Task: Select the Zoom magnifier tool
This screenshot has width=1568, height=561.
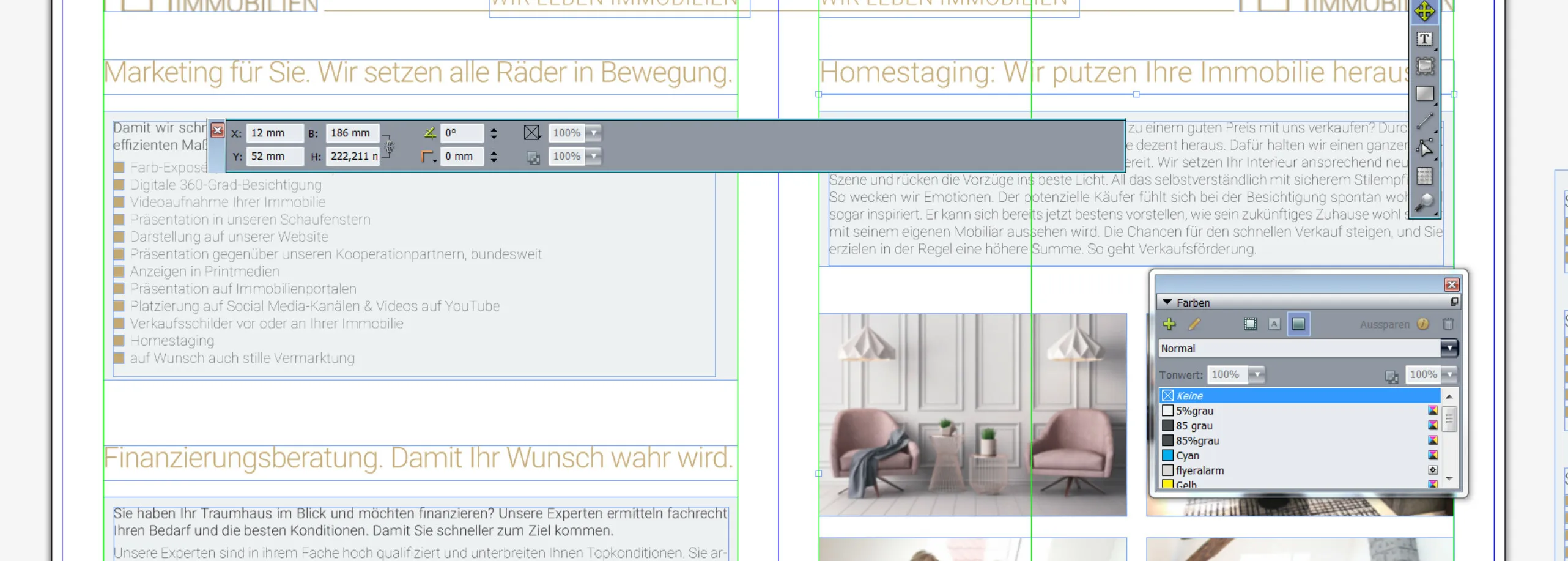Action: (1424, 202)
